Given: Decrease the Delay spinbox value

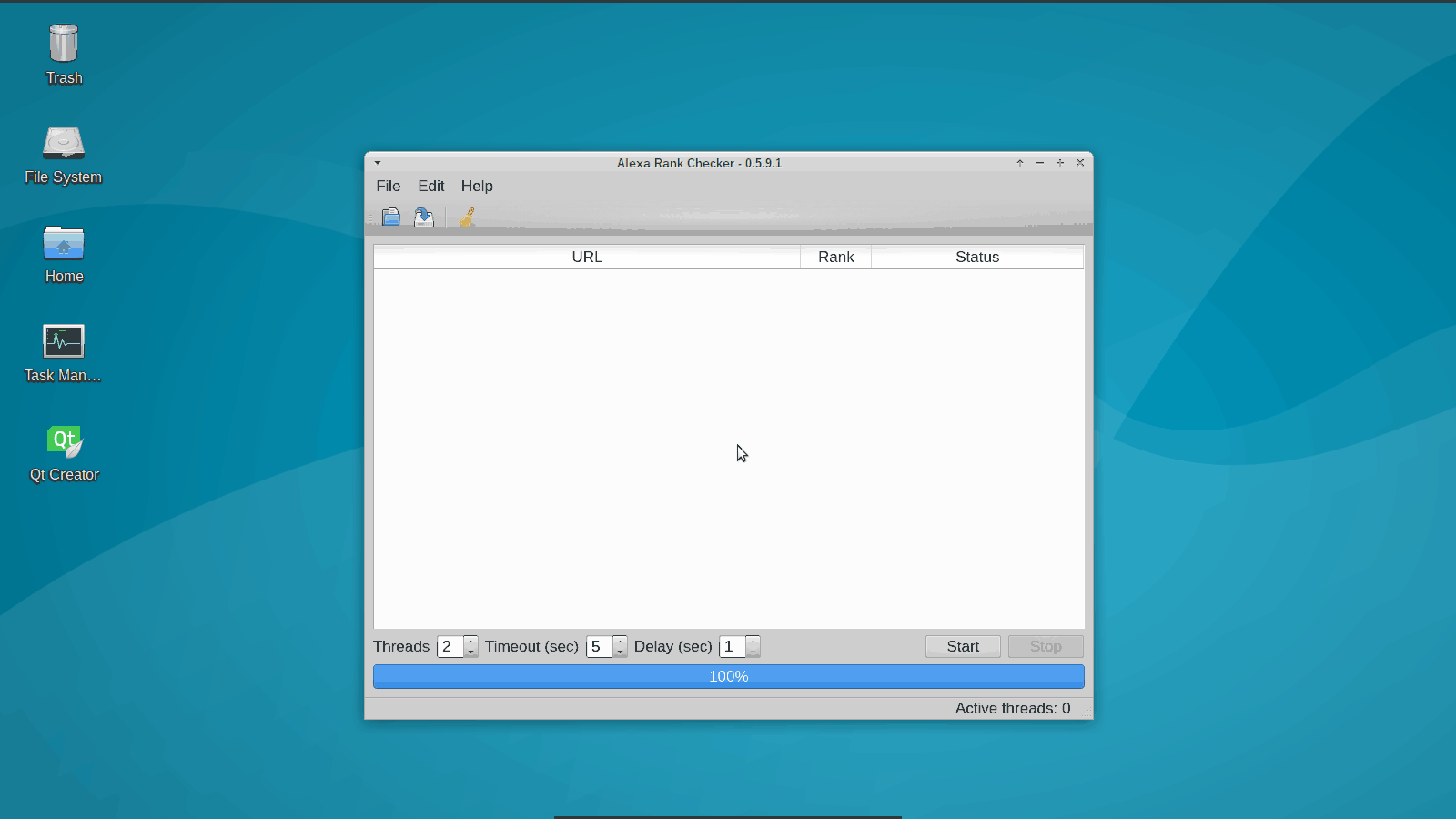Looking at the screenshot, I should pos(753,652).
